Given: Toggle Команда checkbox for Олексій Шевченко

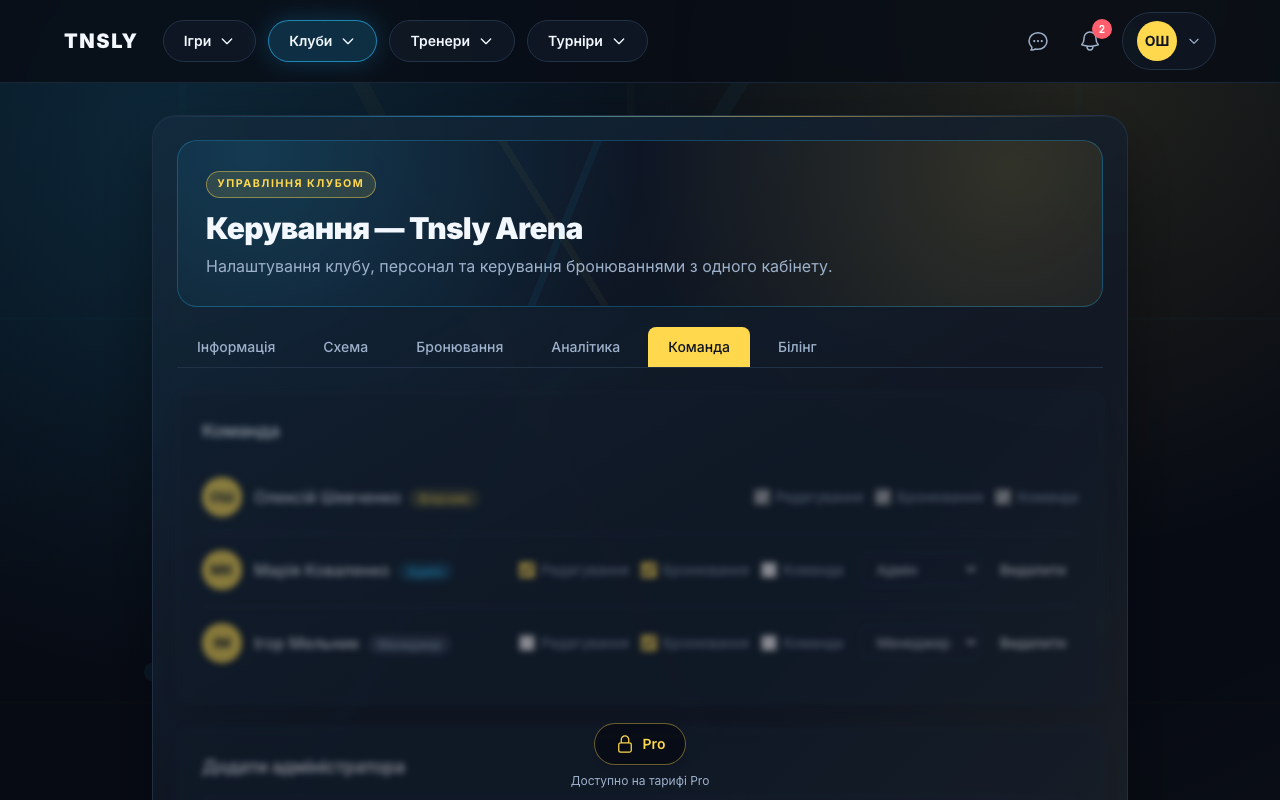Looking at the screenshot, I should tap(1003, 497).
